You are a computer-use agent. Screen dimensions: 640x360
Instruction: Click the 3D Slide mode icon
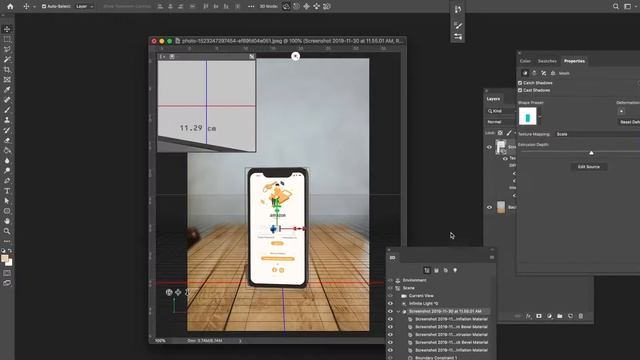pos(316,7)
